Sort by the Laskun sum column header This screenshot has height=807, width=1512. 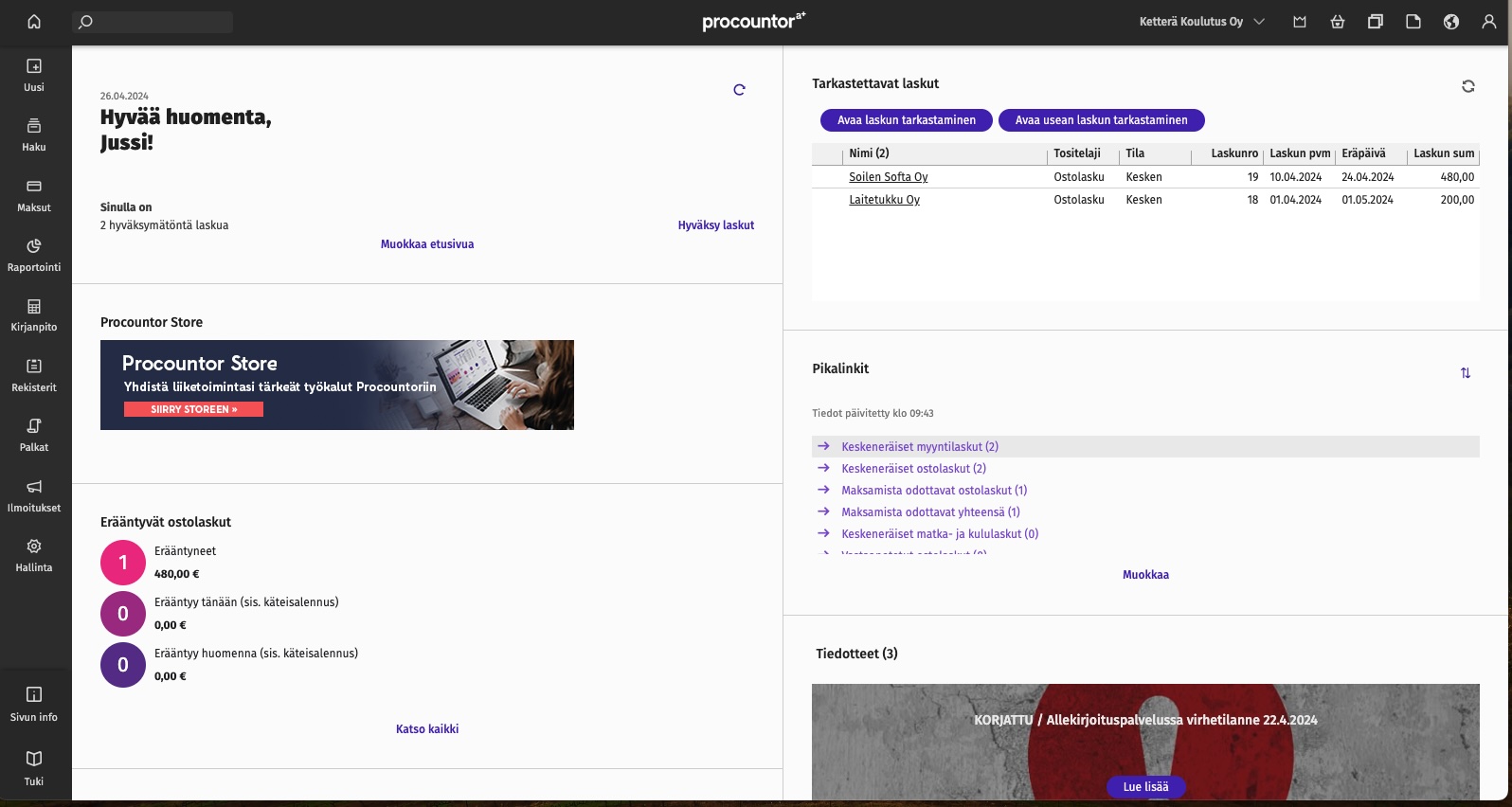click(x=1444, y=153)
